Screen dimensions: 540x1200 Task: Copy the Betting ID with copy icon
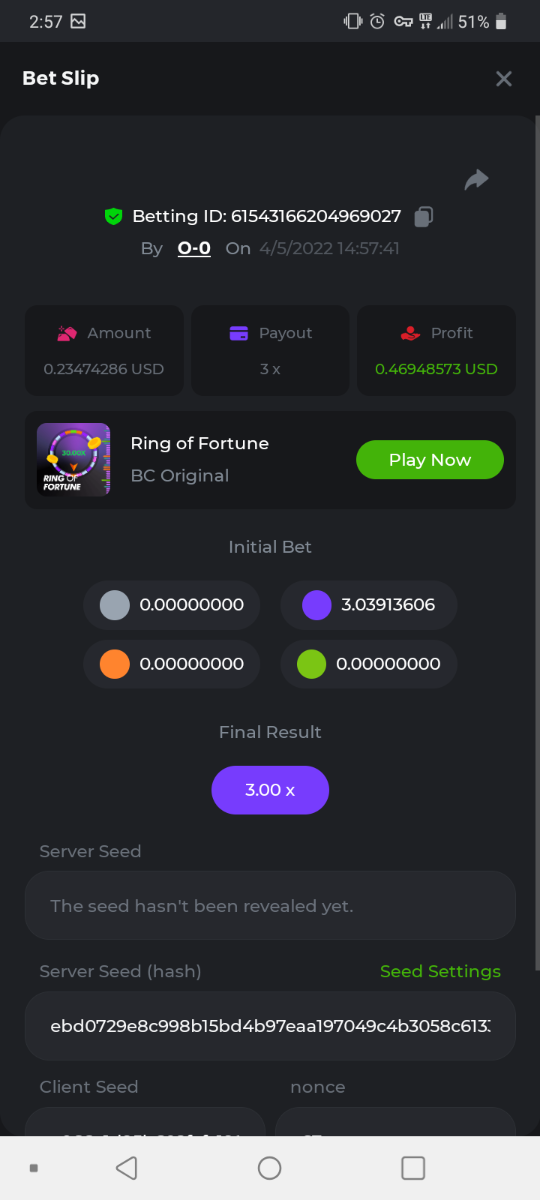(424, 216)
